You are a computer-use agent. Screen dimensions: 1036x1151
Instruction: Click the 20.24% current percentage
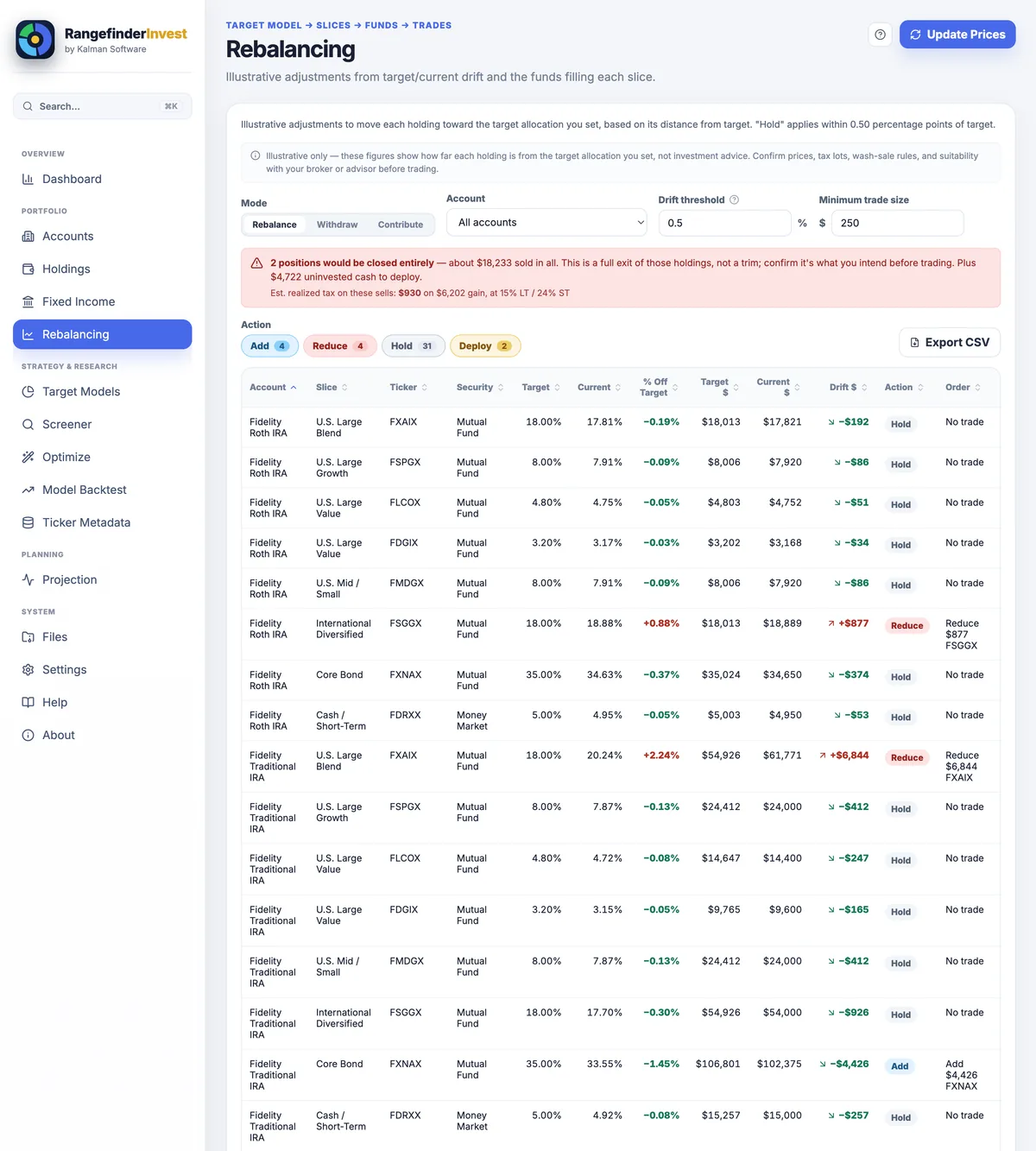tap(604, 756)
